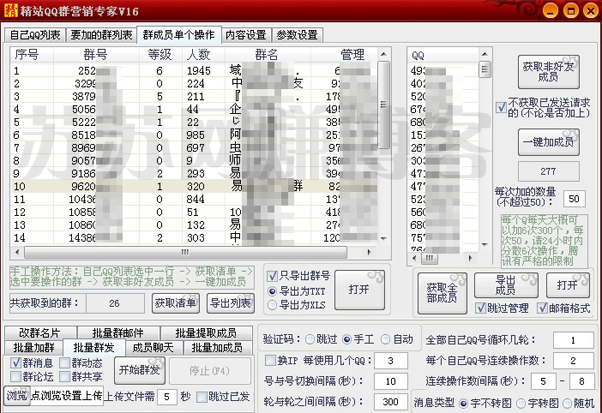Screen dimensions: 602x413
Task: Enable 换IP checkbox
Action: [270, 360]
